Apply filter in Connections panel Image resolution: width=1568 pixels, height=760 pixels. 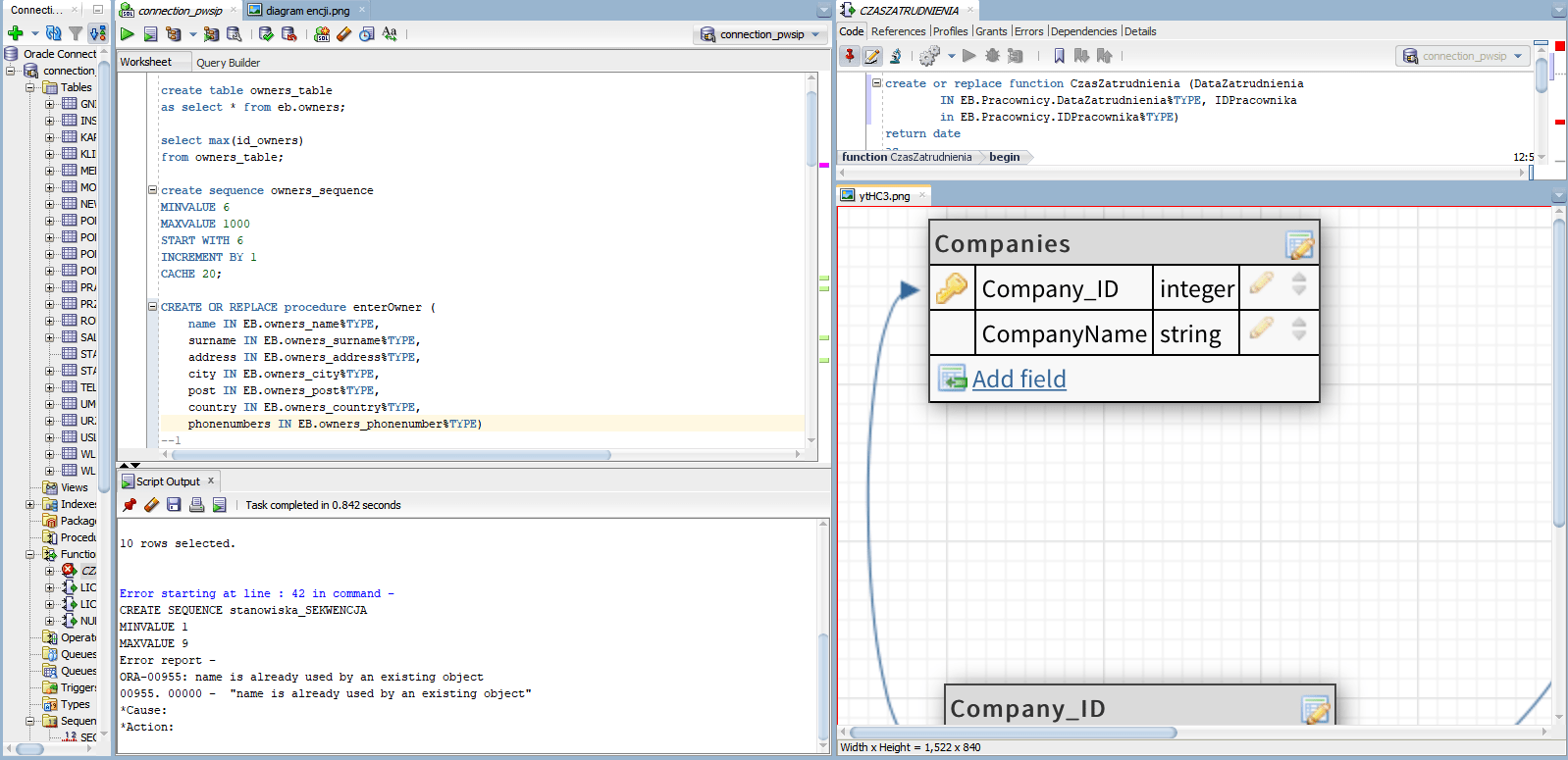click(x=76, y=33)
